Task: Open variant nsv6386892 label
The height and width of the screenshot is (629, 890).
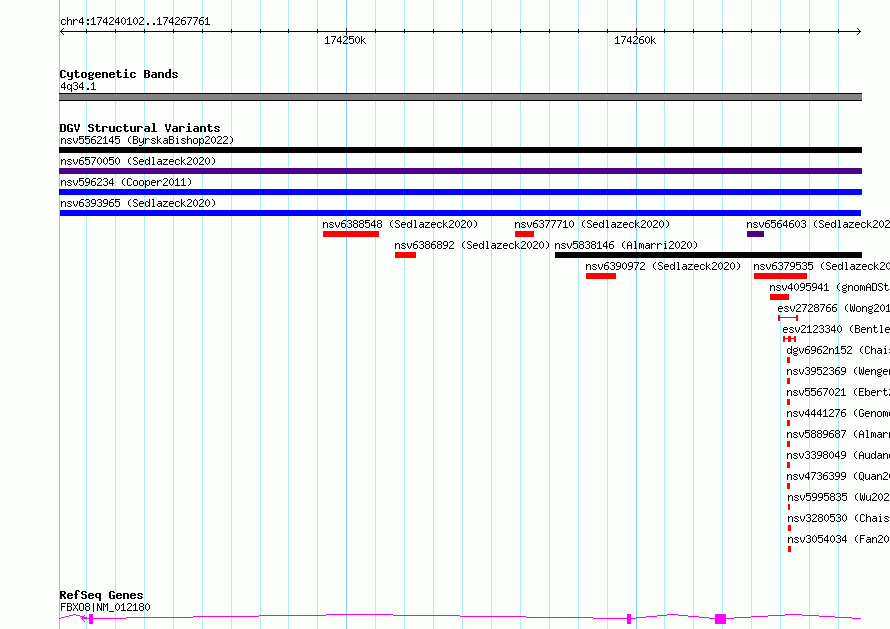Action: (x=472, y=245)
